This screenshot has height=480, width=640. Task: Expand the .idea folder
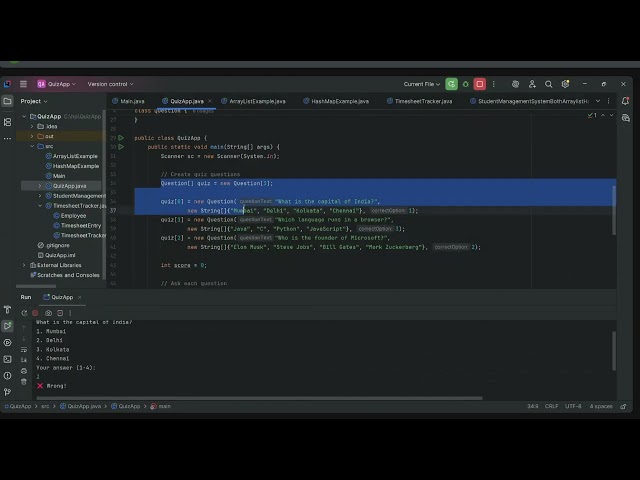[32, 127]
